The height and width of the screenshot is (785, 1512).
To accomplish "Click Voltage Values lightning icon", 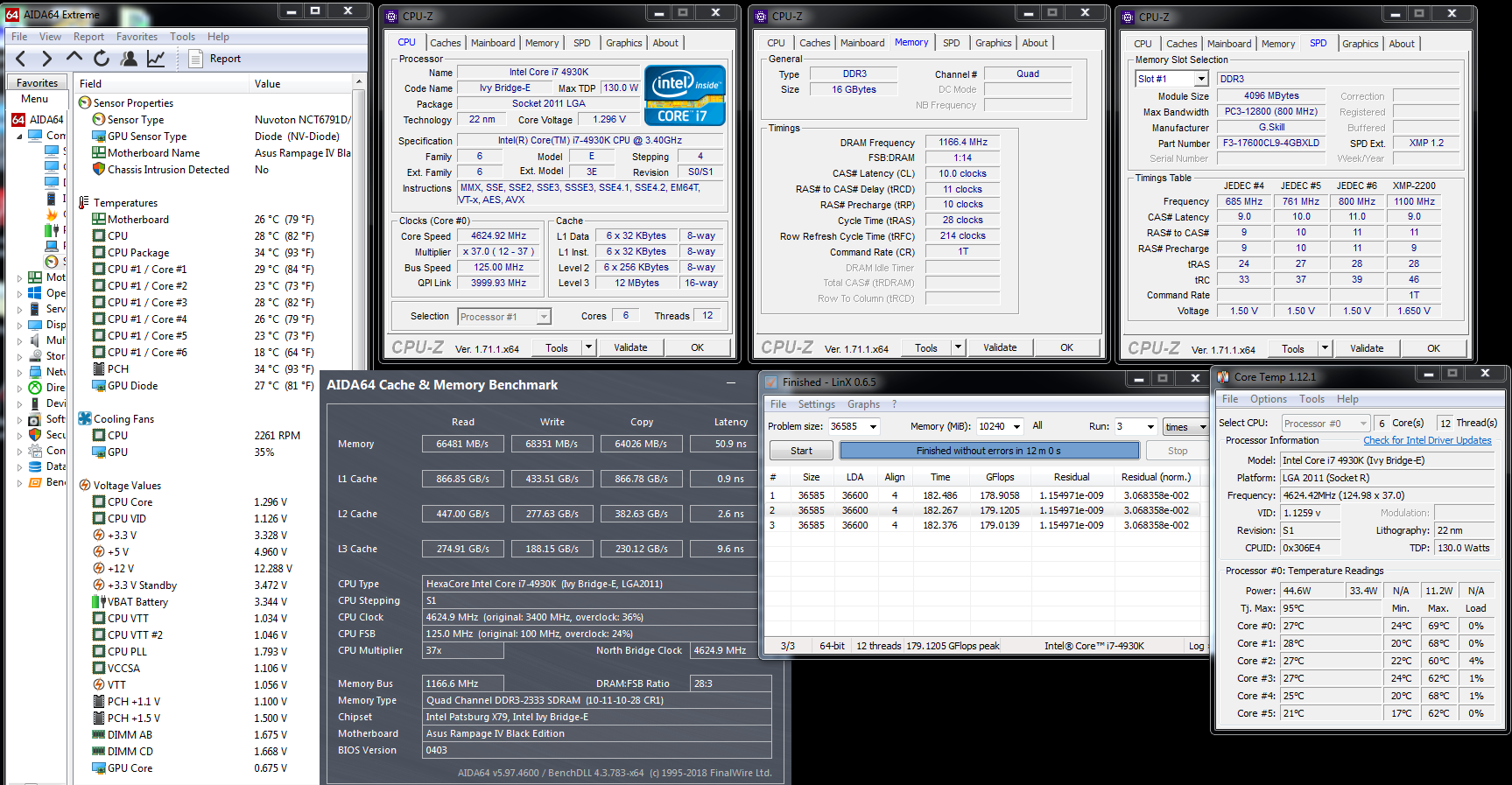I will click(85, 486).
